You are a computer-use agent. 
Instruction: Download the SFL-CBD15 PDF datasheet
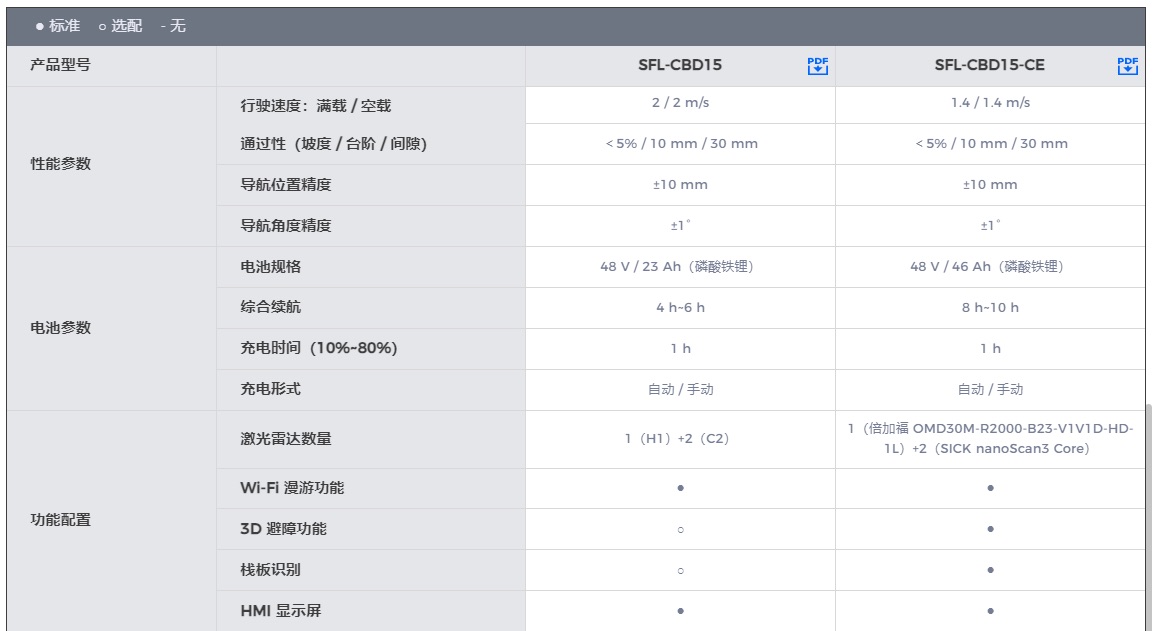[x=818, y=66]
